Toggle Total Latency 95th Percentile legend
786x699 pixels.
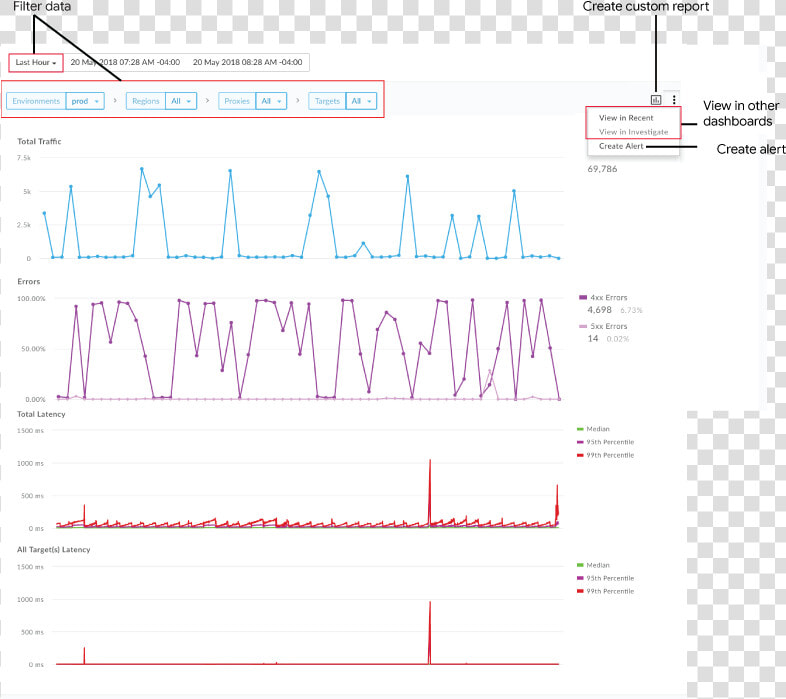[x=606, y=442]
